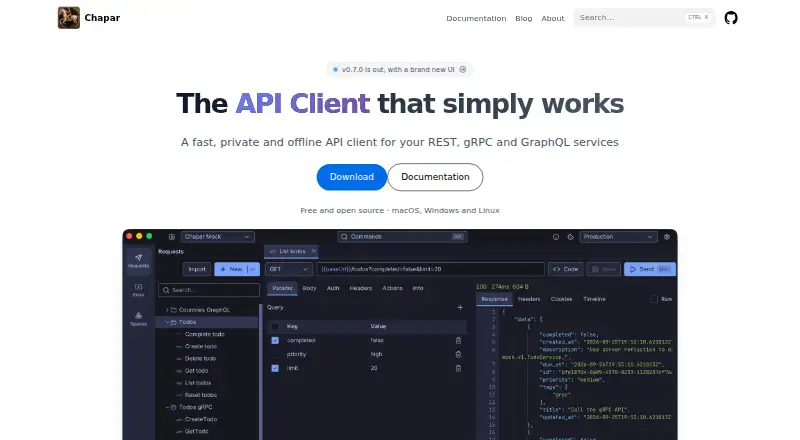The width and height of the screenshot is (800, 440).
Task: Select the Complete todo request
Action: point(205,334)
